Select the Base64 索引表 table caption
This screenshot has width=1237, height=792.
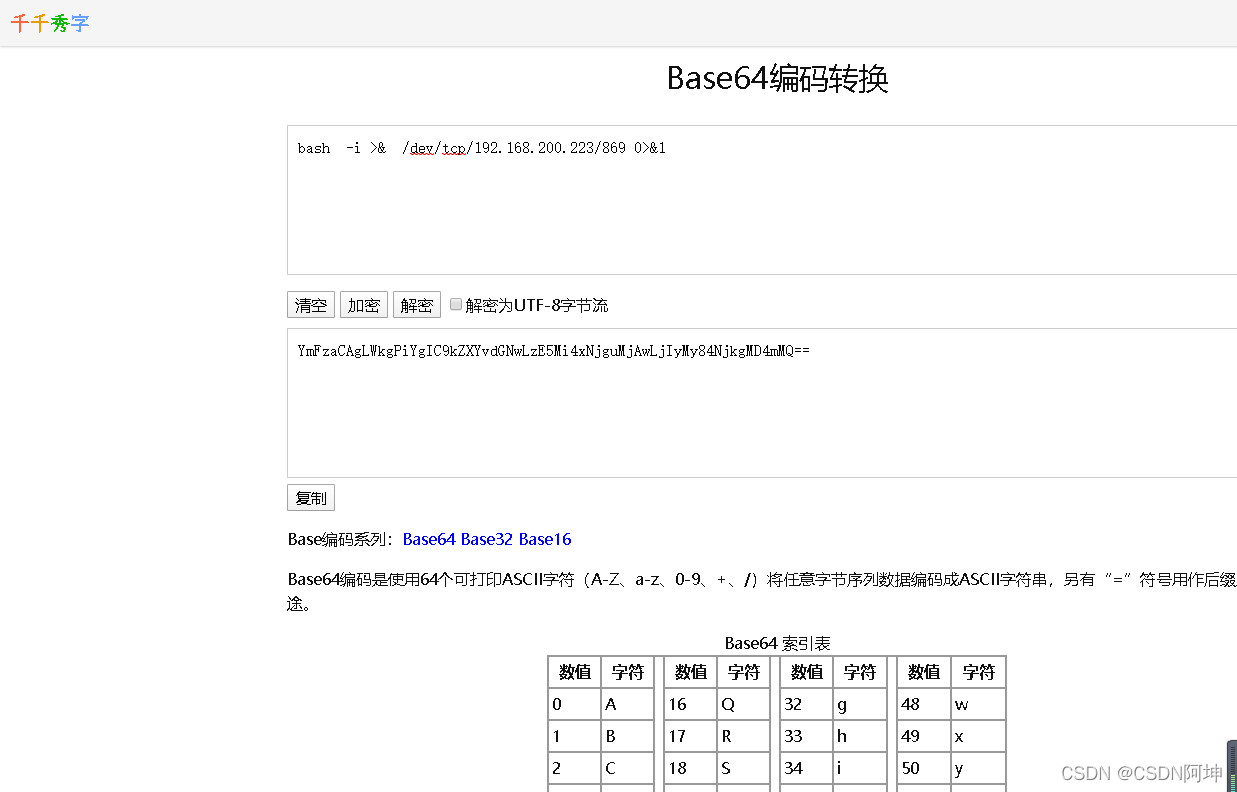point(778,643)
